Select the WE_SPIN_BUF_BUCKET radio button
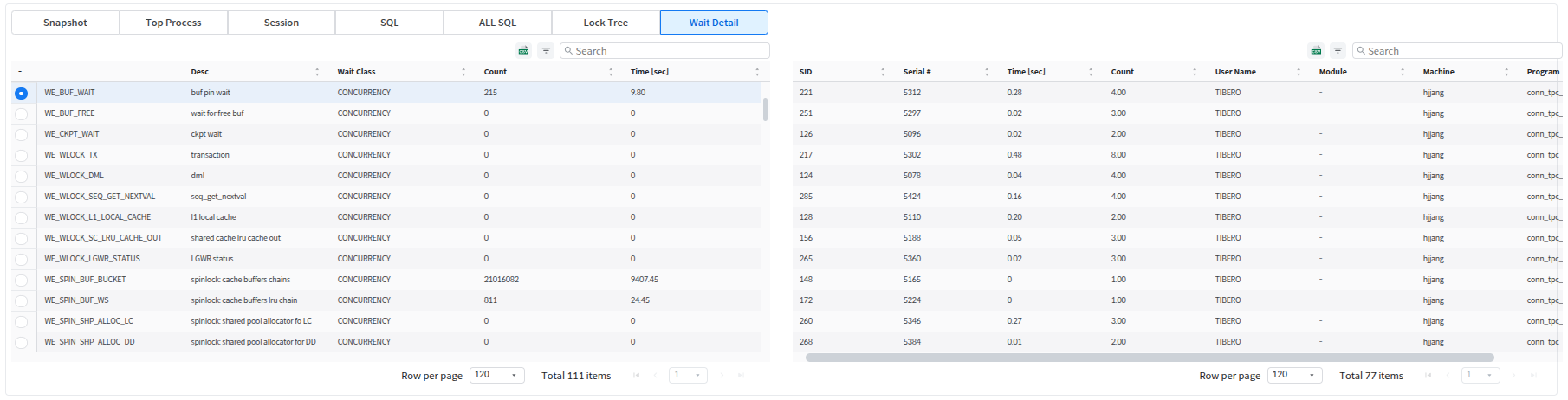 [x=21, y=280]
